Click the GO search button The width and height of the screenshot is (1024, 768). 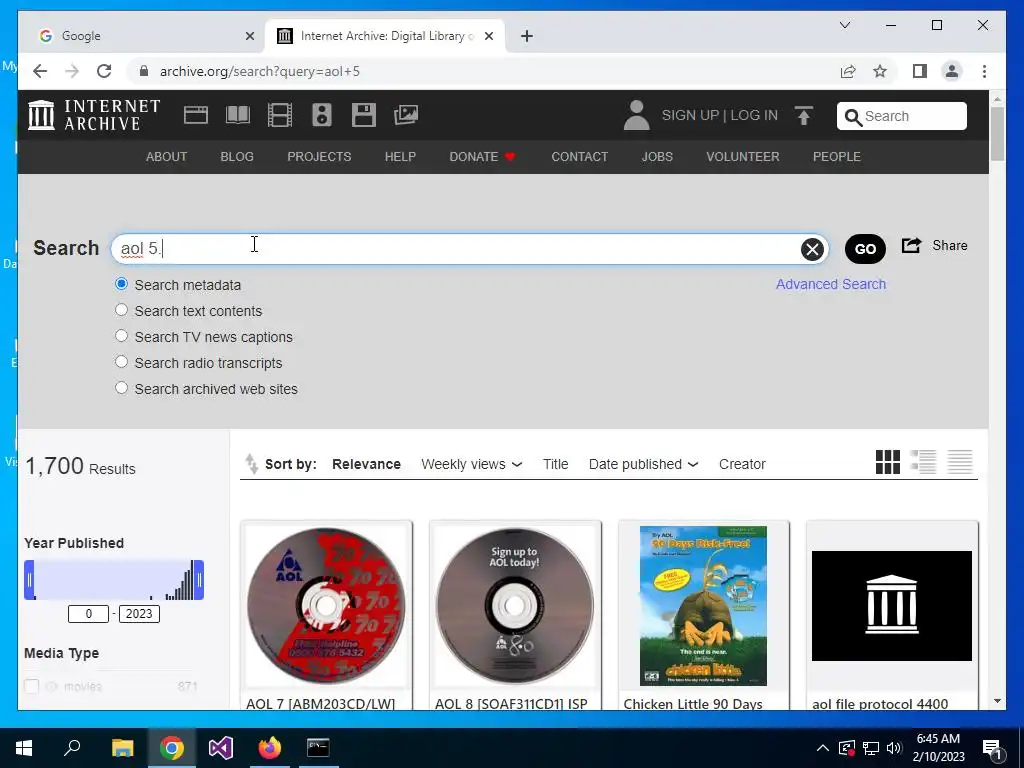tap(865, 249)
